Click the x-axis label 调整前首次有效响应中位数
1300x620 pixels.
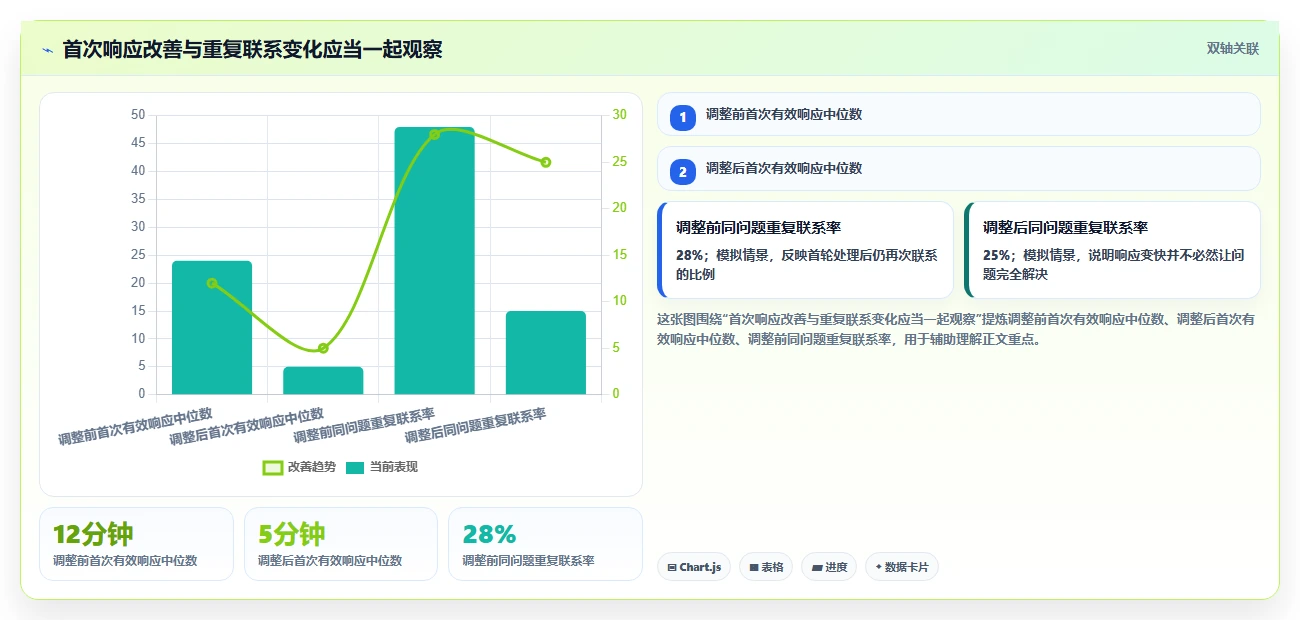pyautogui.click(x=136, y=427)
